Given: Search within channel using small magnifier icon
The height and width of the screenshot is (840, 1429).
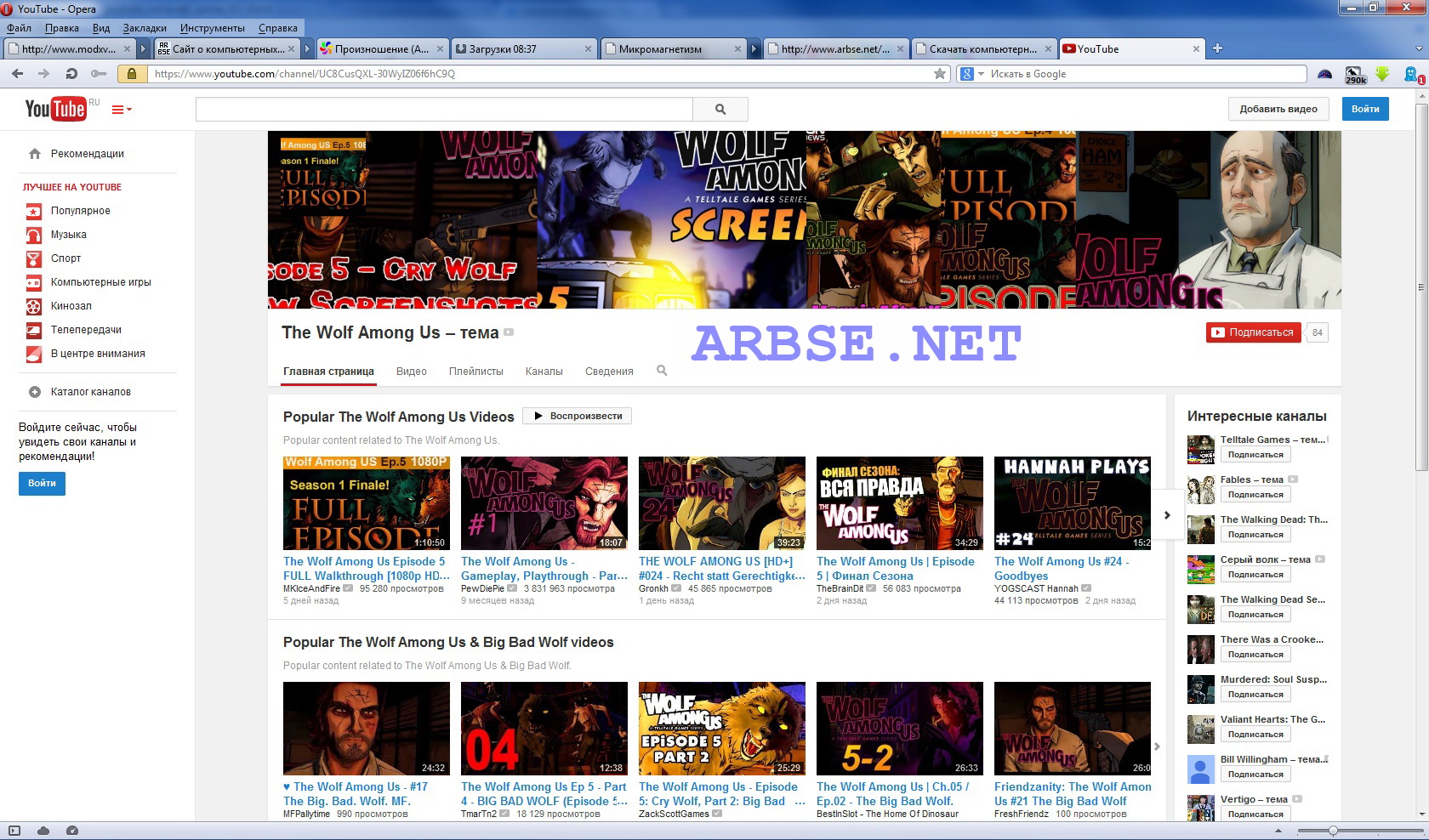Looking at the screenshot, I should coord(662,371).
